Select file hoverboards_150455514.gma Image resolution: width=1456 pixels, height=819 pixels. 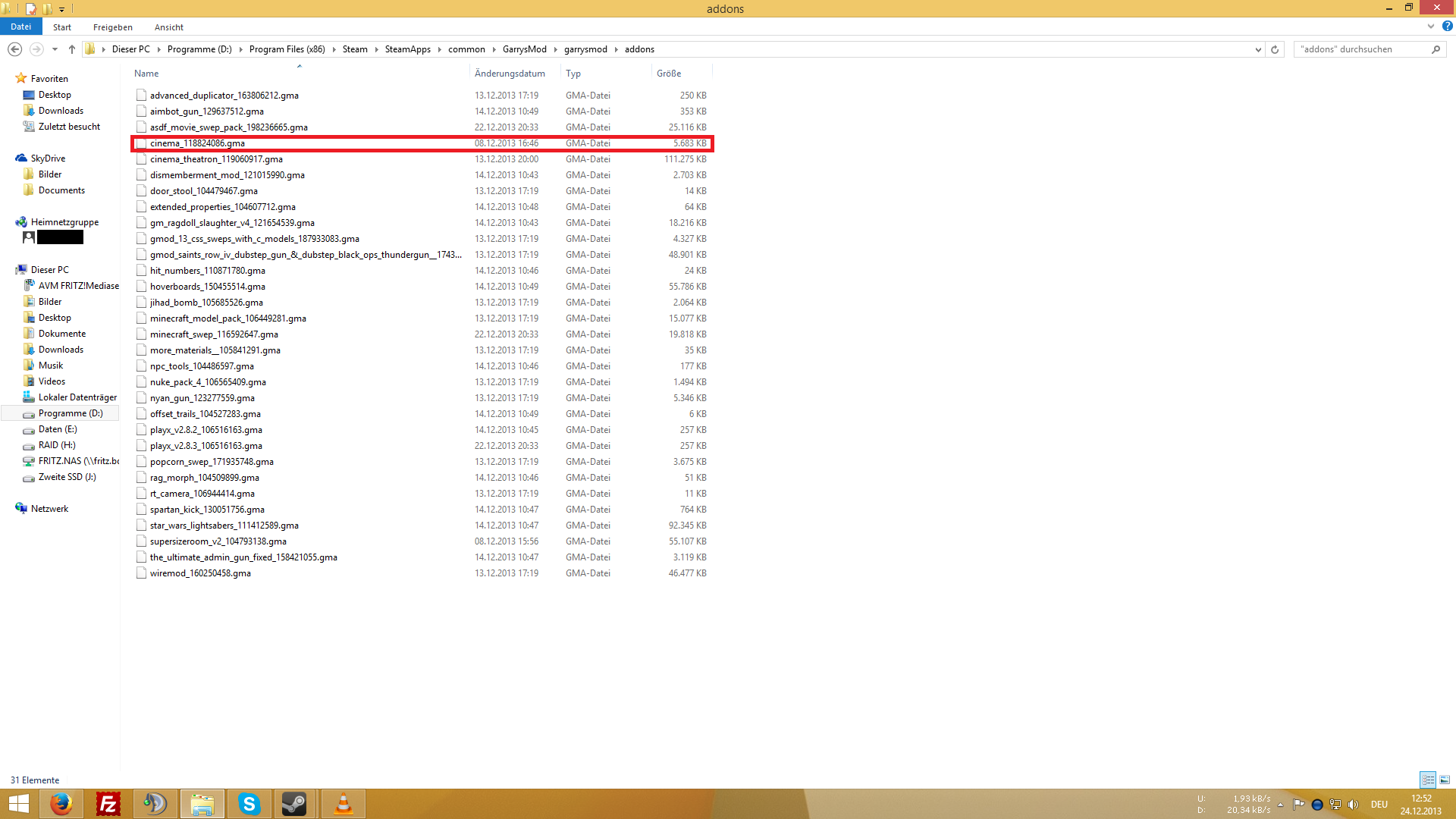[x=208, y=287]
